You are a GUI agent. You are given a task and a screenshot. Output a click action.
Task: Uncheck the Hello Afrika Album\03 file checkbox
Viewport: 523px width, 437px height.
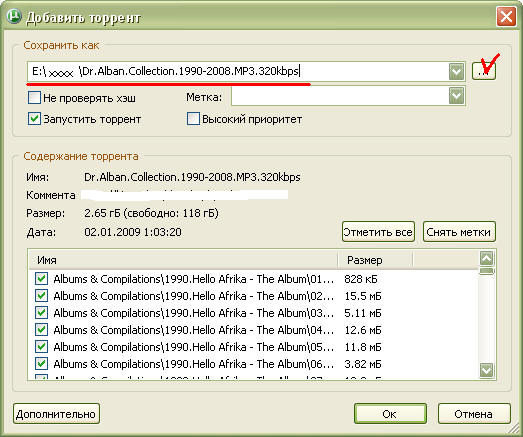[41, 313]
